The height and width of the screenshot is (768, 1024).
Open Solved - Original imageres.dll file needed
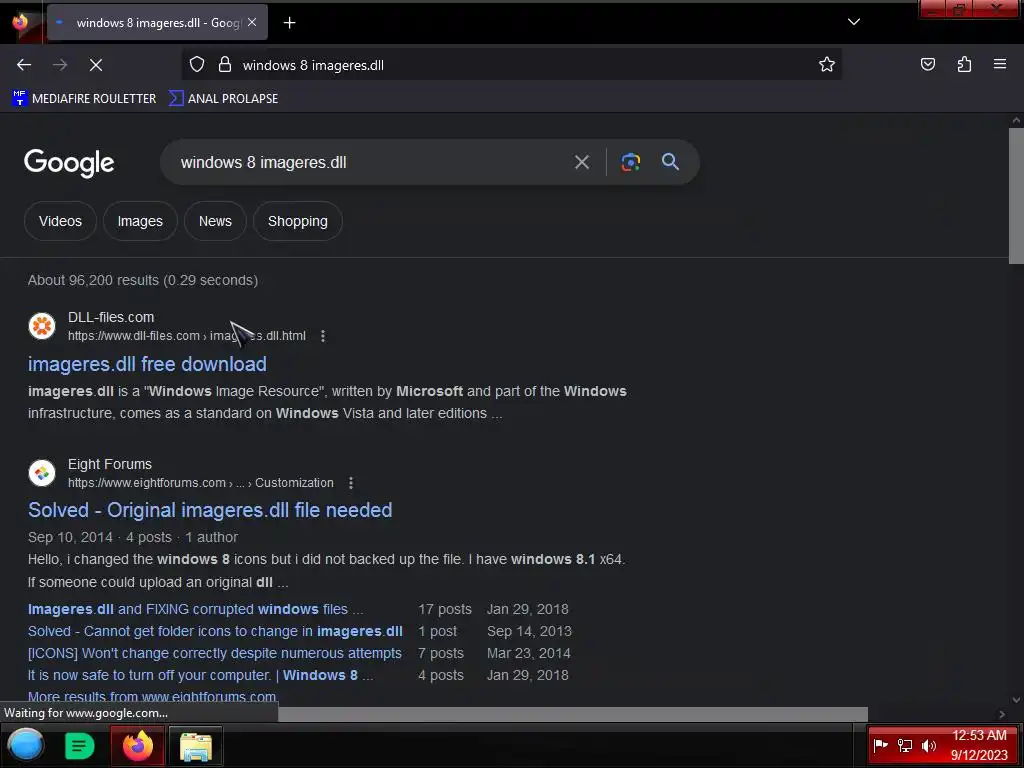pos(210,510)
